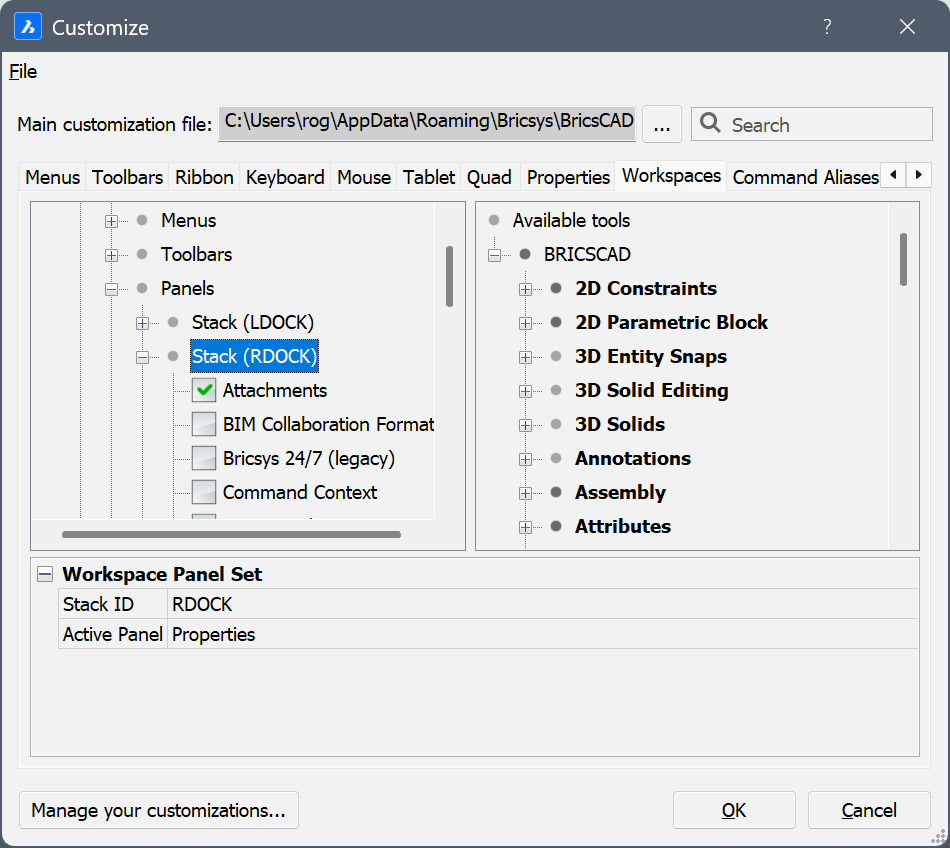Click the browse ellipsis button for customization file
Viewport: 950px width, 848px height.
tap(661, 124)
